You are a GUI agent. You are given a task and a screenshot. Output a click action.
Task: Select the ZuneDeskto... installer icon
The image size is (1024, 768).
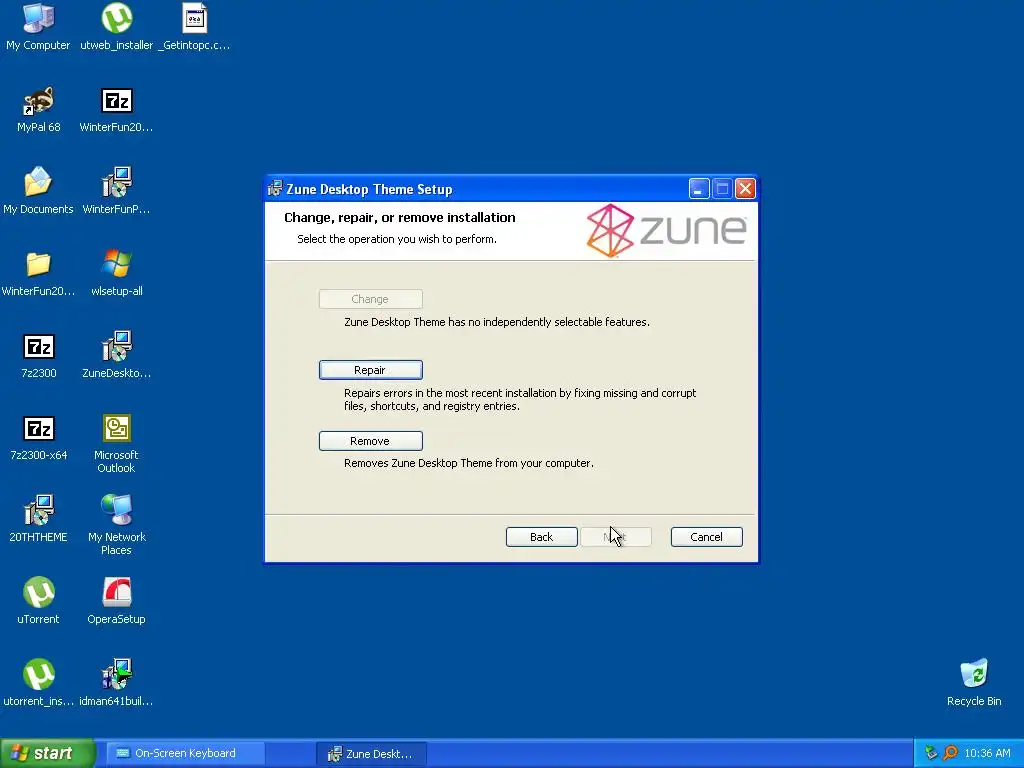tap(116, 355)
